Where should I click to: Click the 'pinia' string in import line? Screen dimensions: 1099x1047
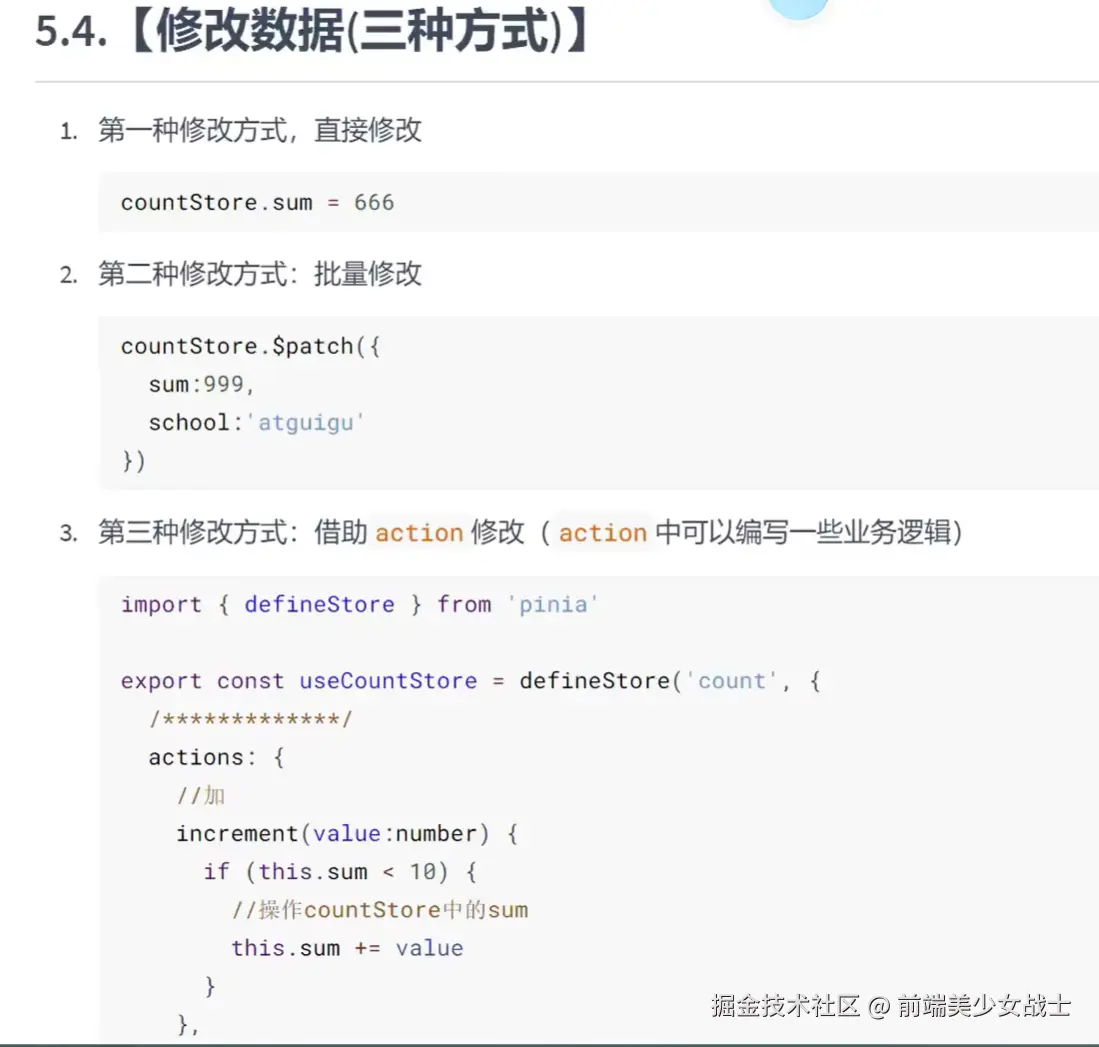(553, 604)
